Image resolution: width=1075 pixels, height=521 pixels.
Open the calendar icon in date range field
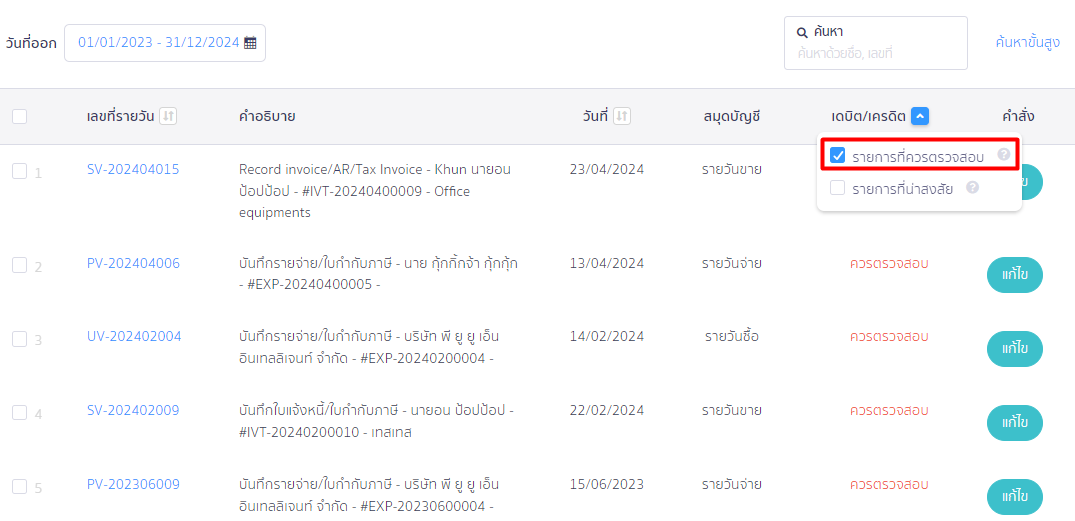[250, 43]
